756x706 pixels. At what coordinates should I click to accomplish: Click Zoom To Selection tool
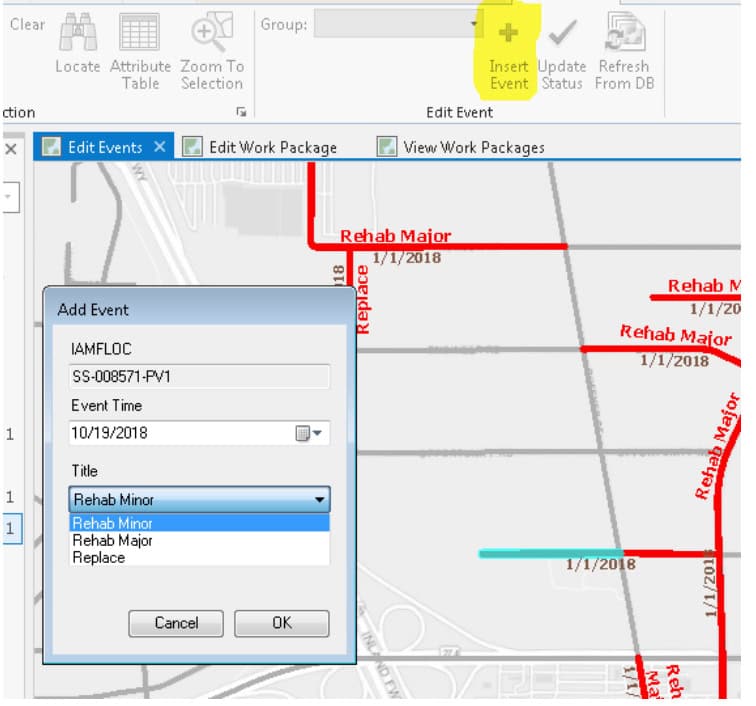tap(211, 34)
